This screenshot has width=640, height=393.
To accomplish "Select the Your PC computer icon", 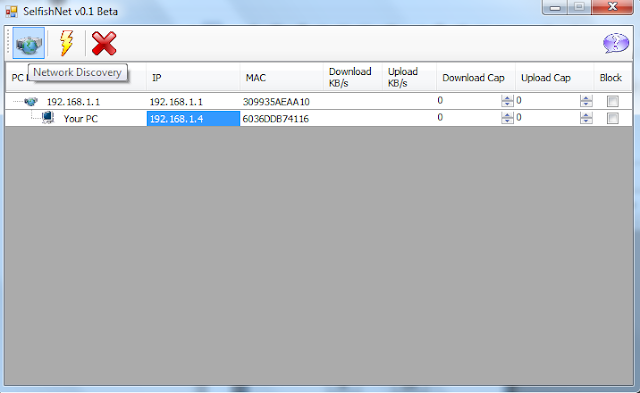I will pos(48,118).
